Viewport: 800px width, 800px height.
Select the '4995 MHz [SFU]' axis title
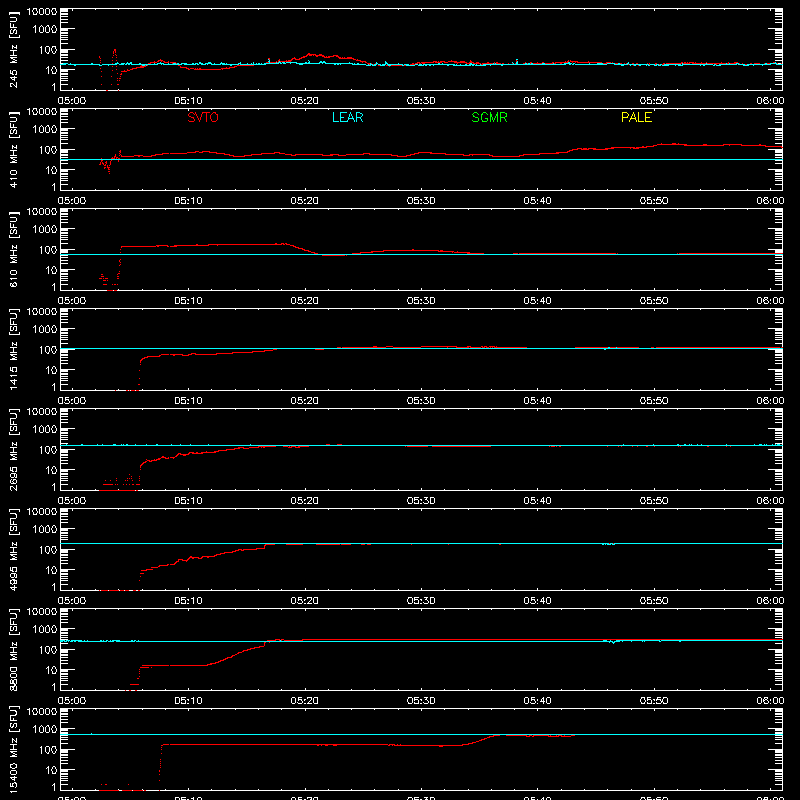click(13, 549)
